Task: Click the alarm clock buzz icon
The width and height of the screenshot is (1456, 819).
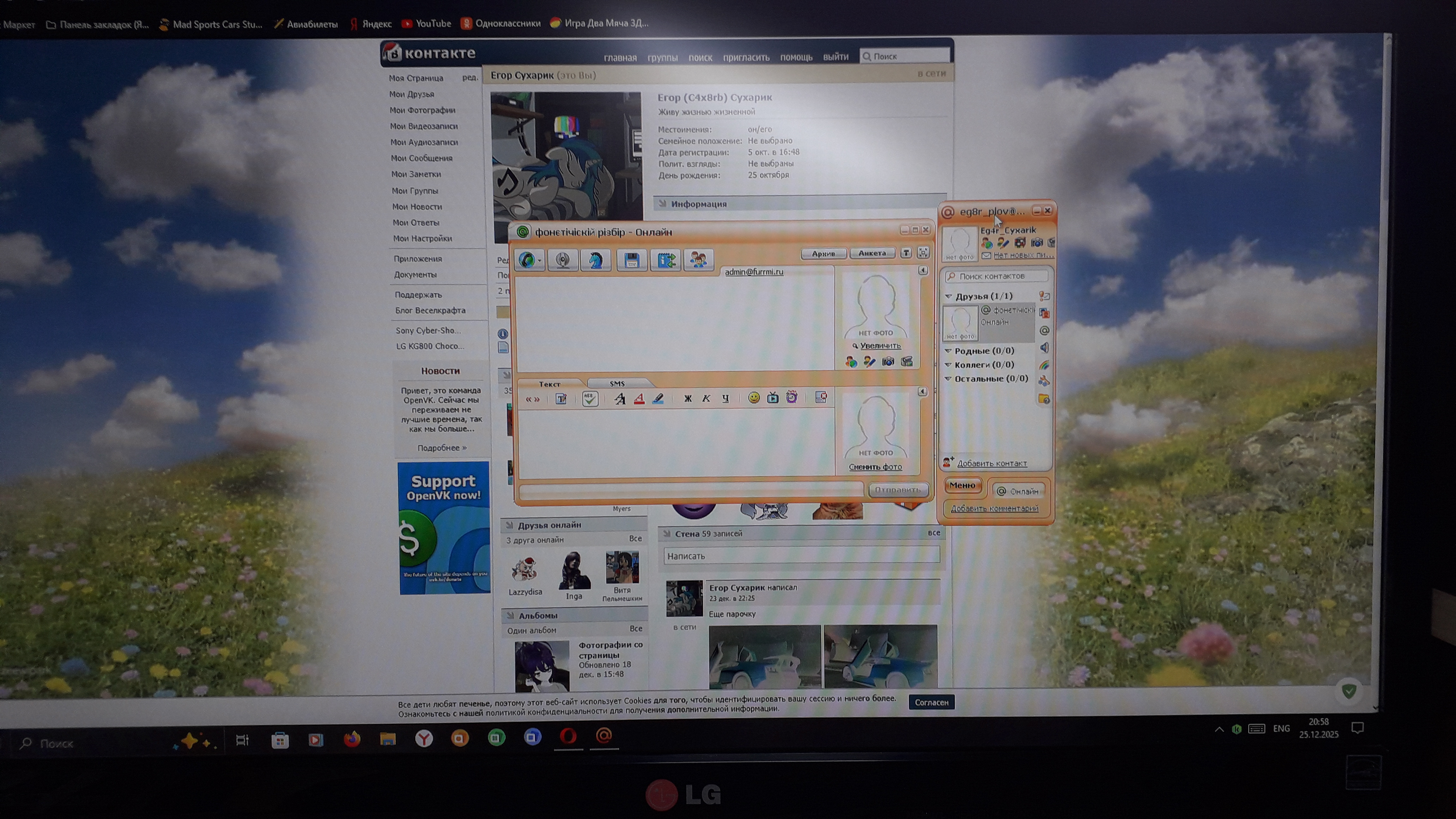Action: [x=791, y=398]
